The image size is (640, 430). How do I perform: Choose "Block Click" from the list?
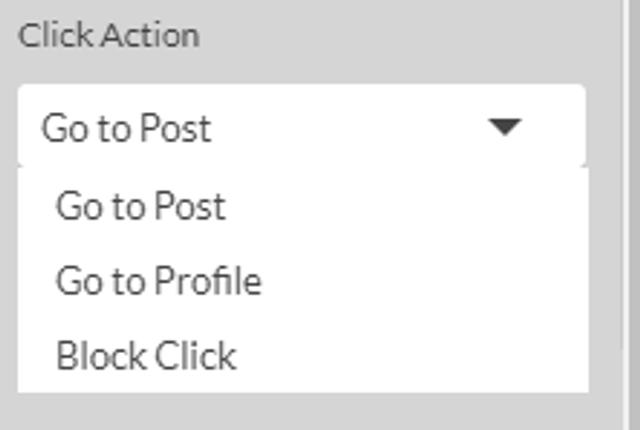[303, 356]
